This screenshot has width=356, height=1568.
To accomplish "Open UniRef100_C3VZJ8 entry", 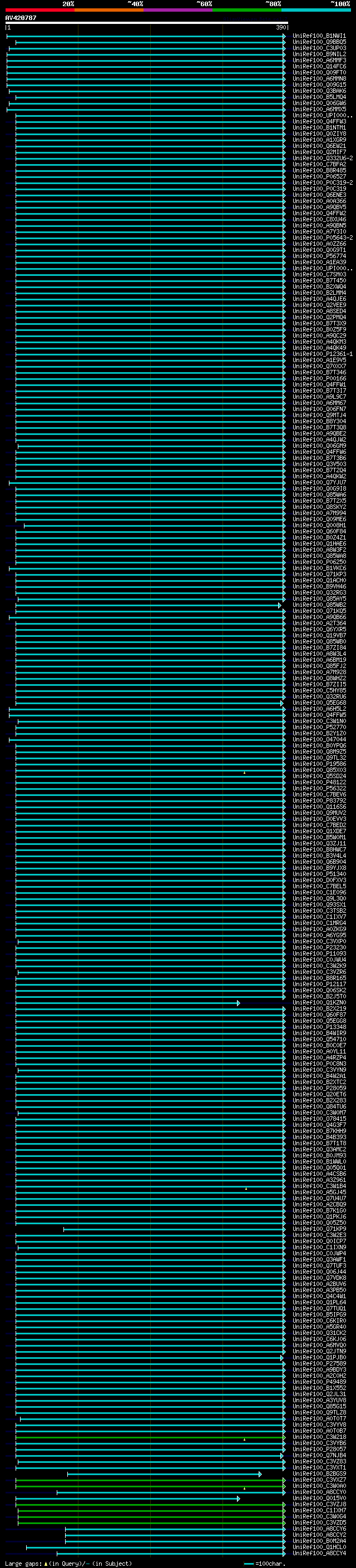I will tap(319, 1505).
